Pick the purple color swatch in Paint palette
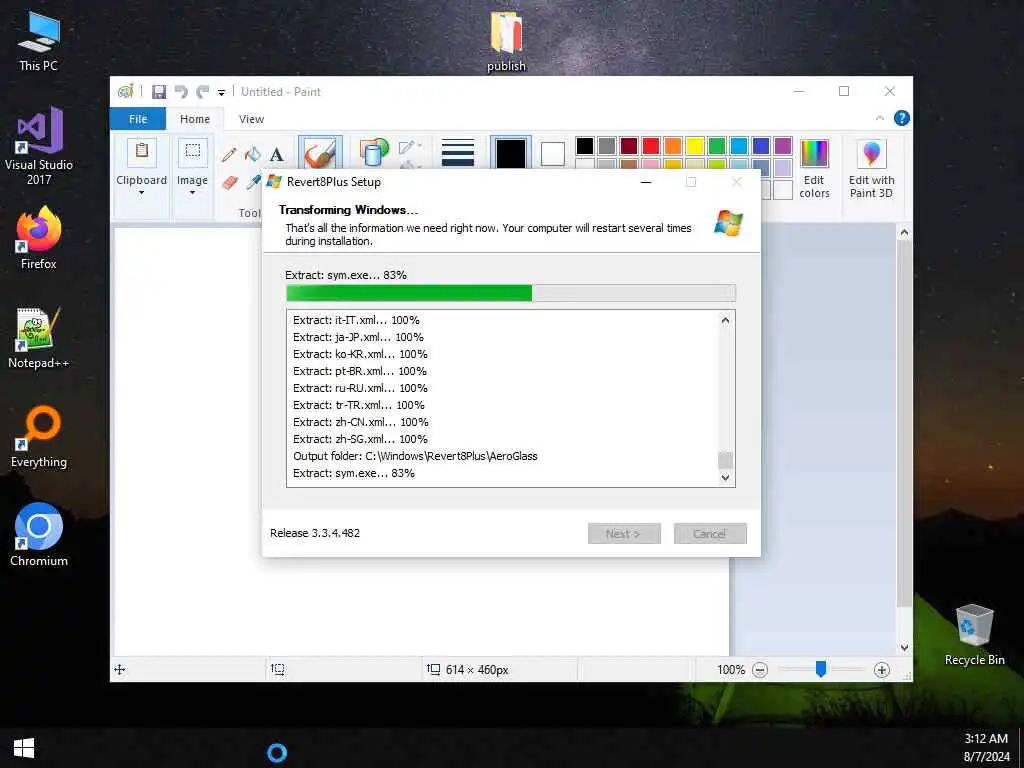The height and width of the screenshot is (768, 1024). pos(782,146)
